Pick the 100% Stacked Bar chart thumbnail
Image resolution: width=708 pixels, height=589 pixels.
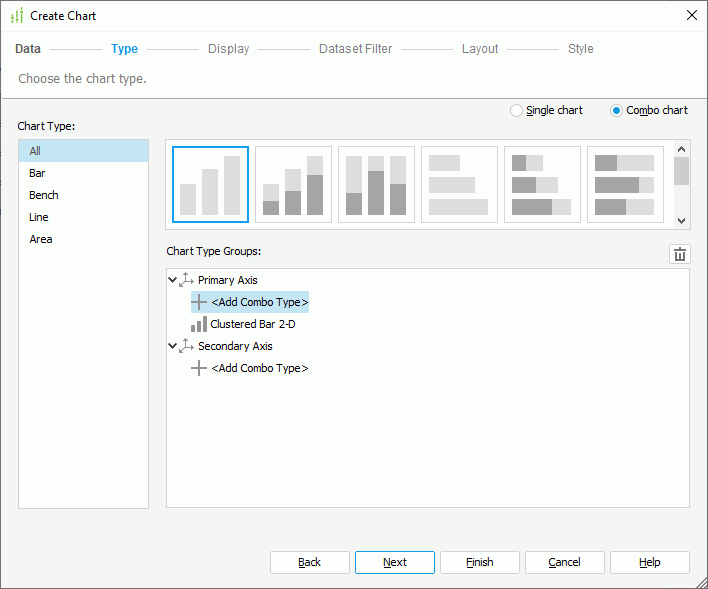point(376,184)
